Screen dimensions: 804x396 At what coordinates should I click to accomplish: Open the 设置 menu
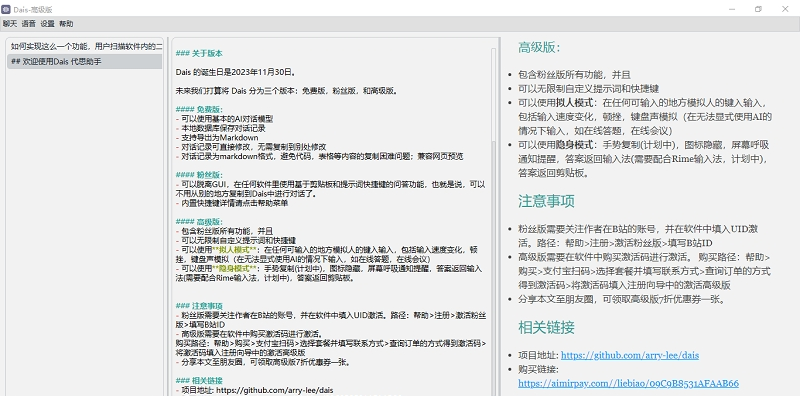[47, 24]
